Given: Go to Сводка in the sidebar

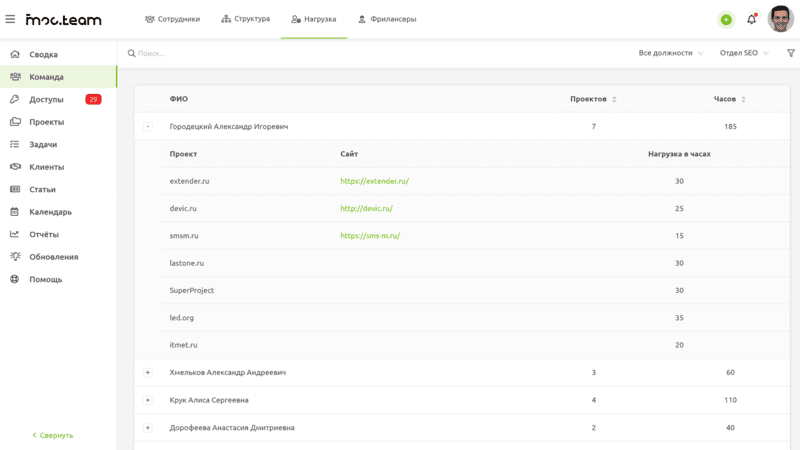Looking at the screenshot, I should (x=58, y=54).
